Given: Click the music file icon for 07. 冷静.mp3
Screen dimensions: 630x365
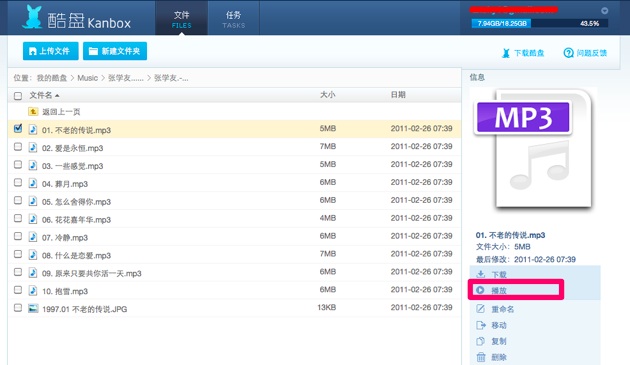Looking at the screenshot, I should pyautogui.click(x=33, y=237).
